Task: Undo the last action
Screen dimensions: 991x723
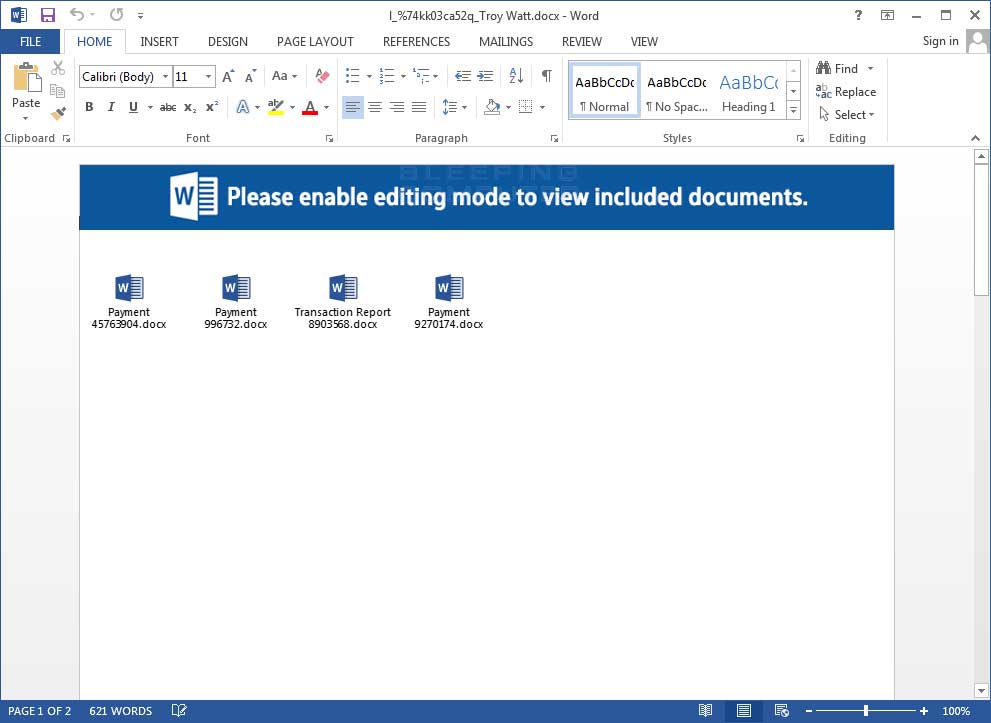Action: pos(76,14)
